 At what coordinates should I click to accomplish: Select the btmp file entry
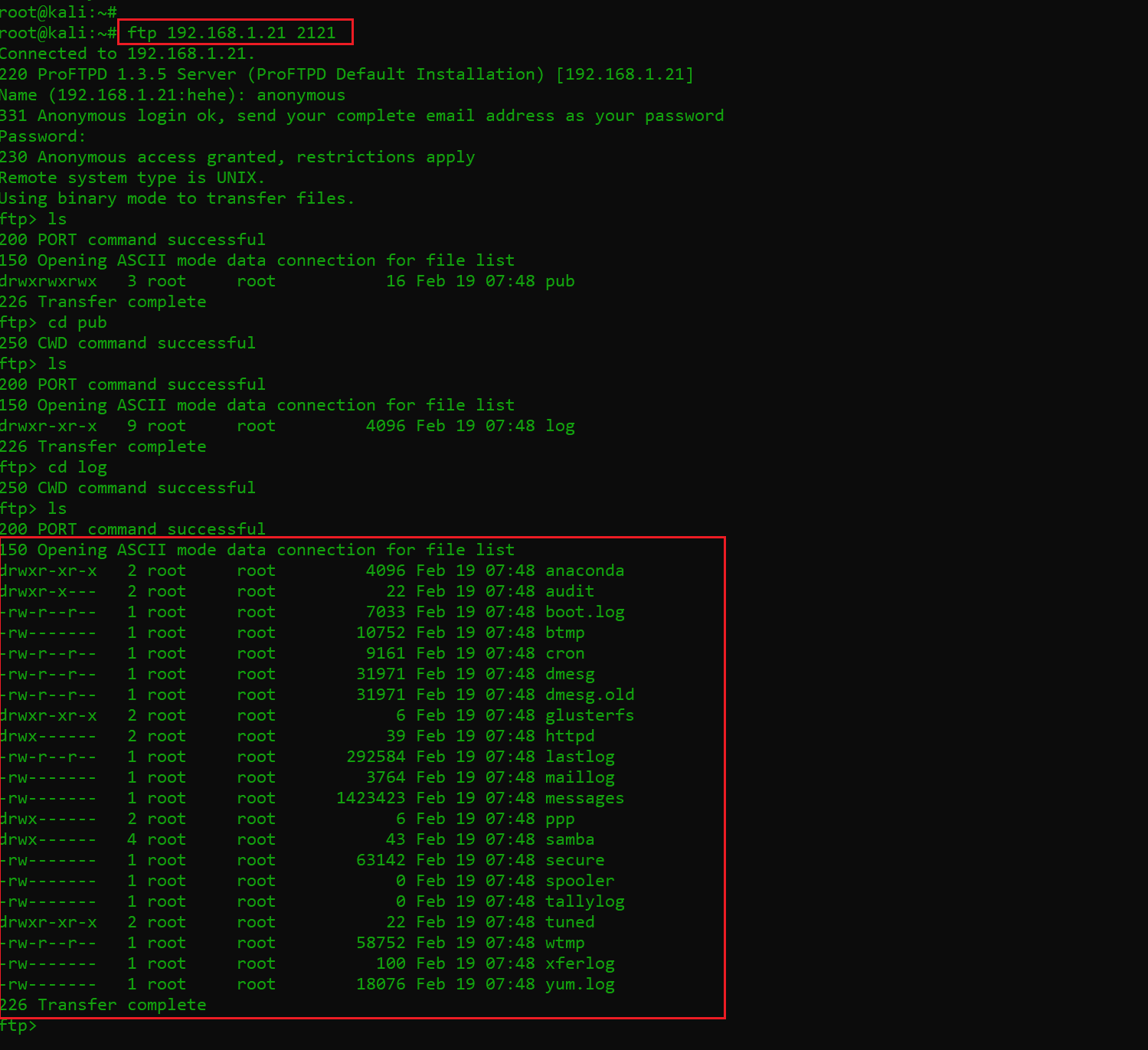click(x=564, y=633)
